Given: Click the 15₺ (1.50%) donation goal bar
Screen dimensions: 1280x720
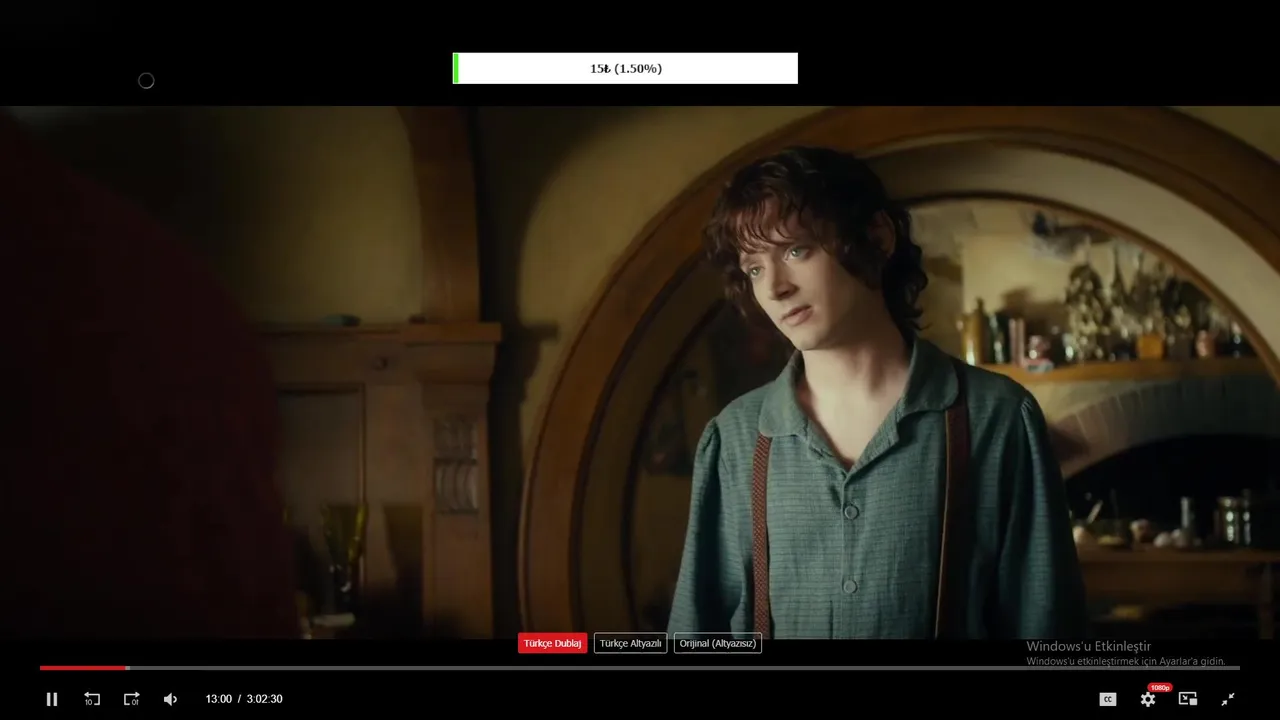Looking at the screenshot, I should coord(625,68).
